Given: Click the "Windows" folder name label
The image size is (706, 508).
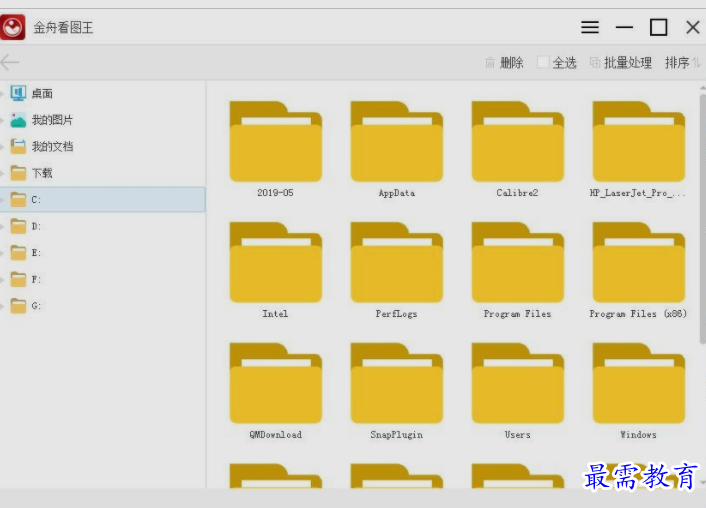Looking at the screenshot, I should click(x=638, y=435).
